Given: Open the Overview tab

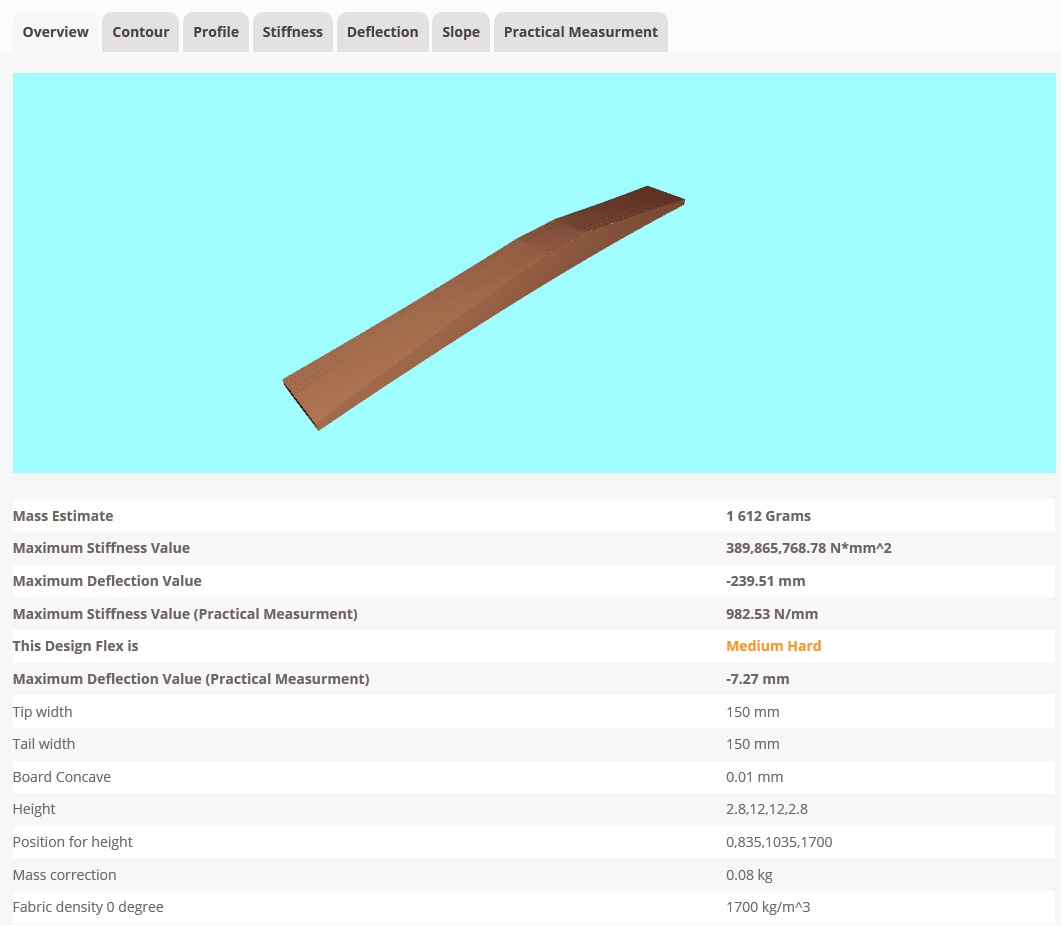Looking at the screenshot, I should tap(55, 32).
